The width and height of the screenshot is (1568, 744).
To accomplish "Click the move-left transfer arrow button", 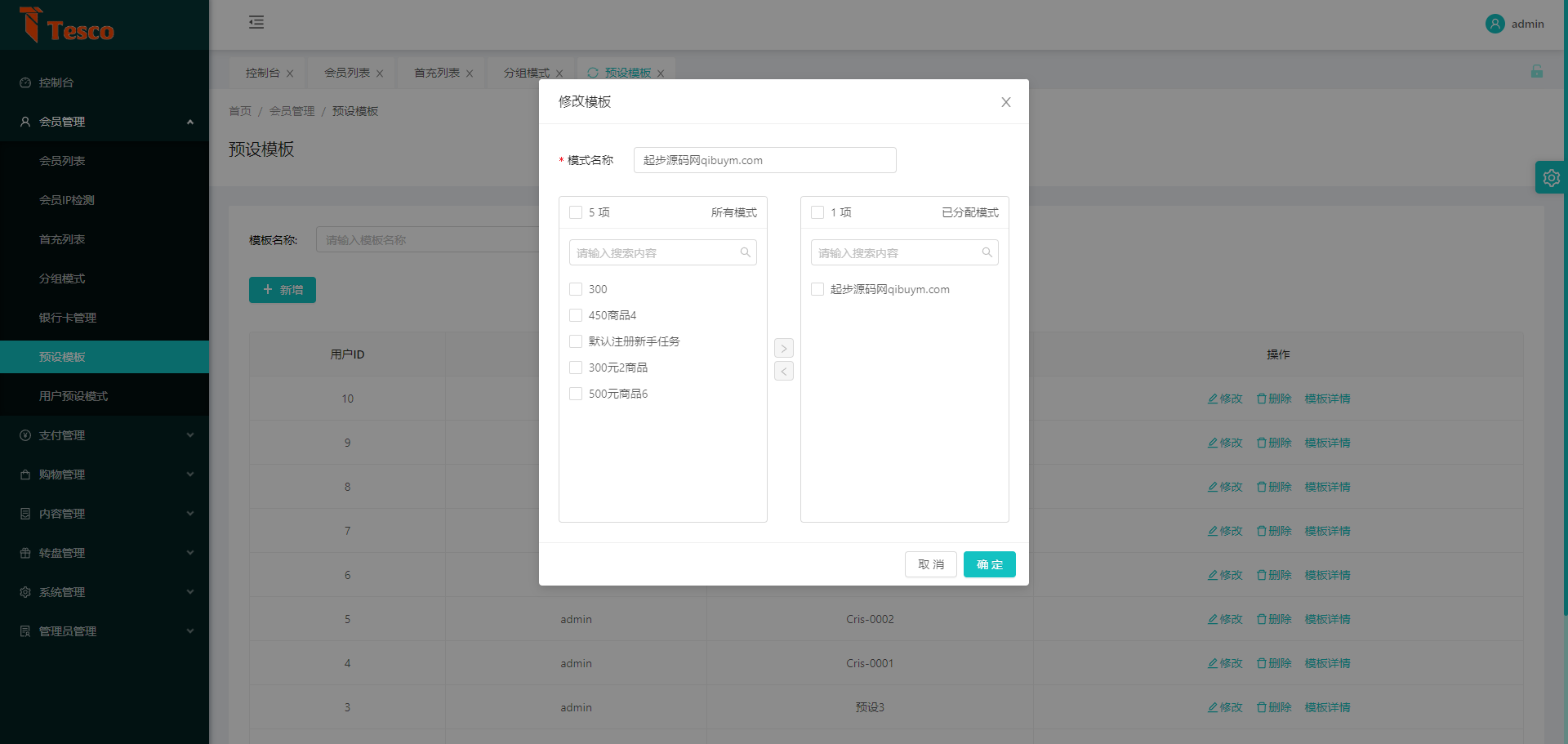I will tap(783, 372).
